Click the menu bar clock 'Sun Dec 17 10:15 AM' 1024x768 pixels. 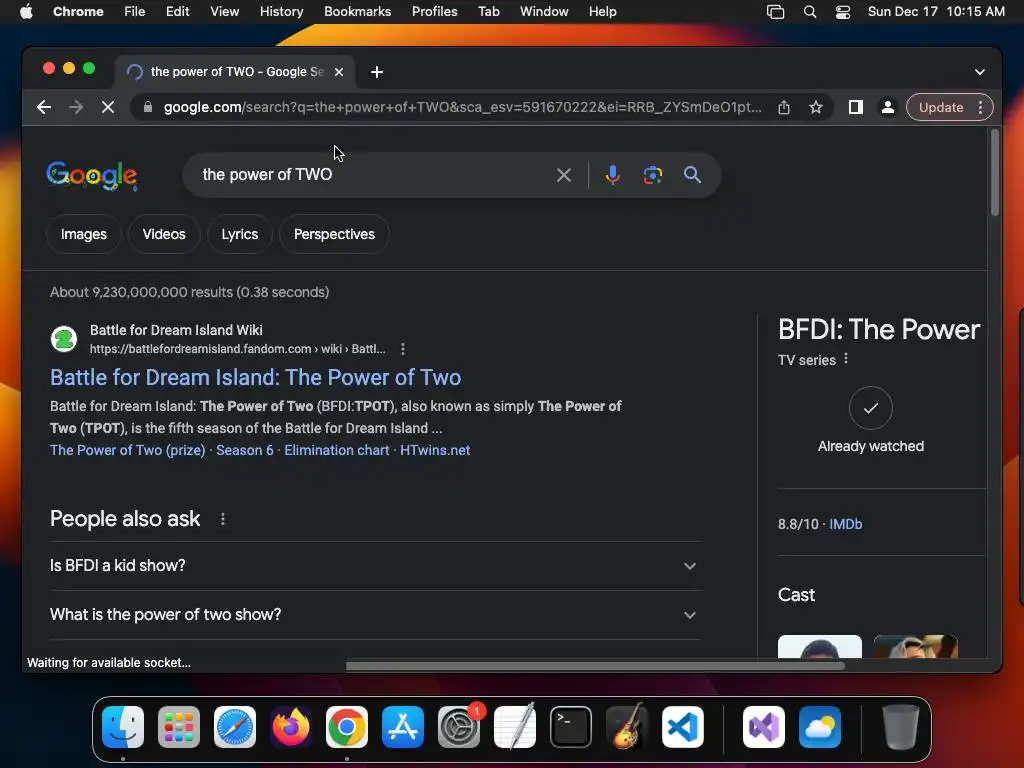coord(936,12)
